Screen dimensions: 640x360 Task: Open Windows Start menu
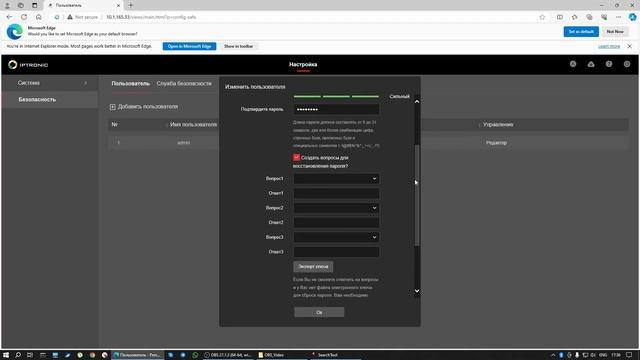pos(6,355)
